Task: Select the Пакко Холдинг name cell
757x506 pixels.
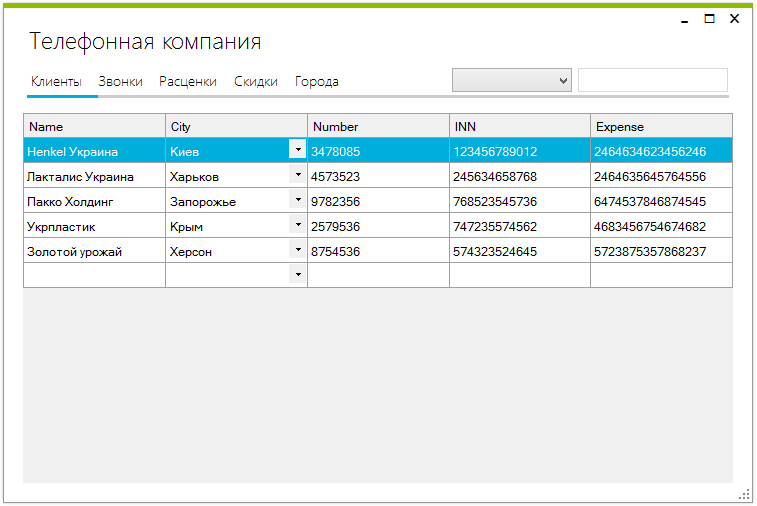Action: click(95, 201)
